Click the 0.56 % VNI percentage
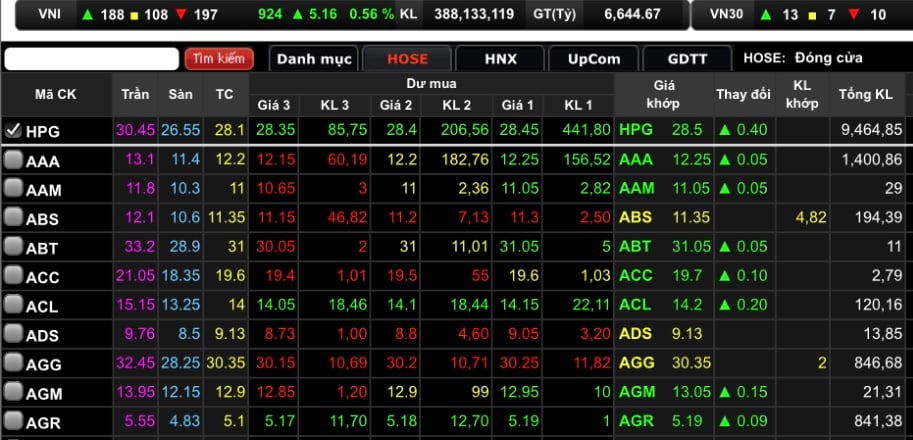Image resolution: width=913 pixels, height=440 pixels. click(371, 14)
